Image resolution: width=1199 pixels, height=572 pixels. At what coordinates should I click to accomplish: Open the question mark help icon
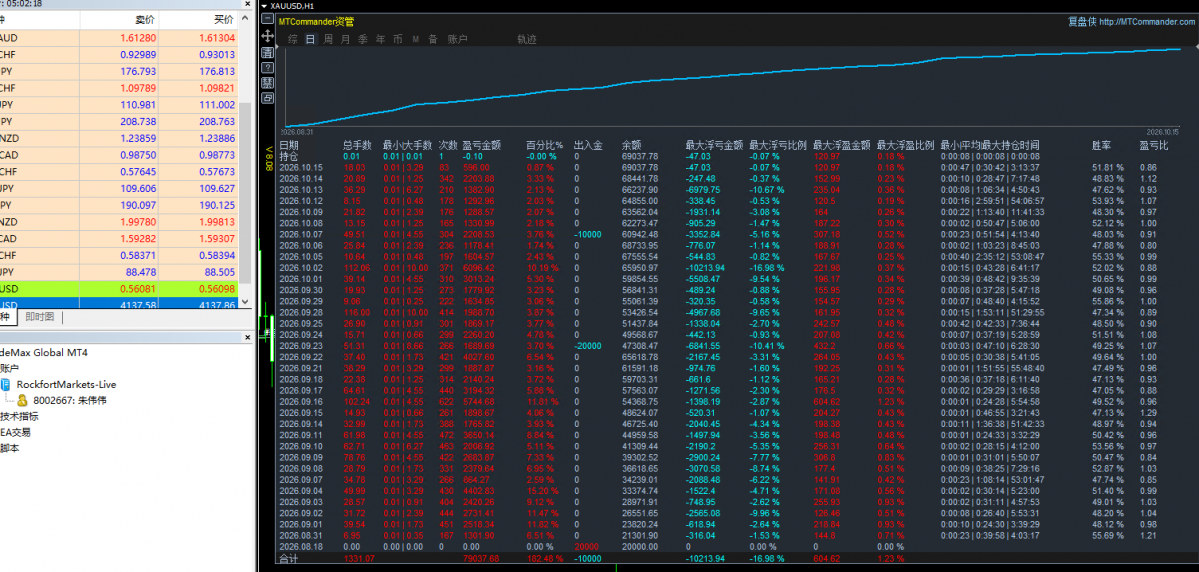(x=268, y=67)
